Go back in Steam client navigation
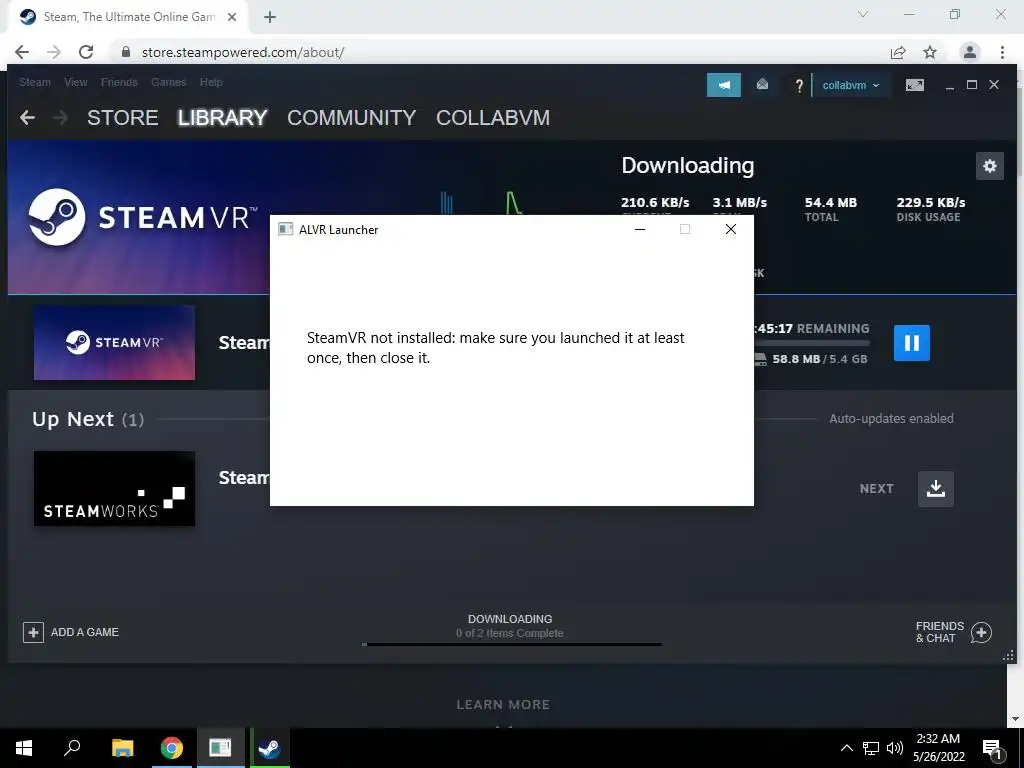The height and width of the screenshot is (768, 1024). (27, 118)
